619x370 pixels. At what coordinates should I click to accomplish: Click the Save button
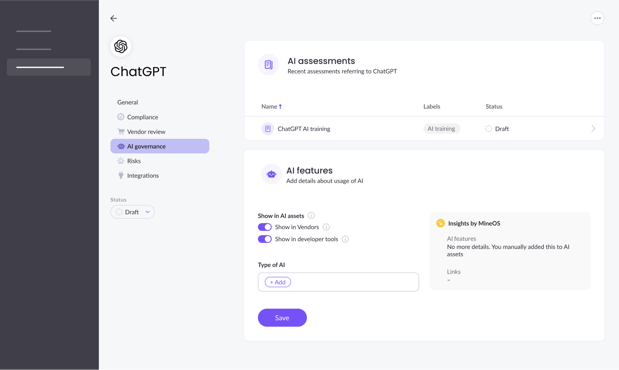coord(282,318)
